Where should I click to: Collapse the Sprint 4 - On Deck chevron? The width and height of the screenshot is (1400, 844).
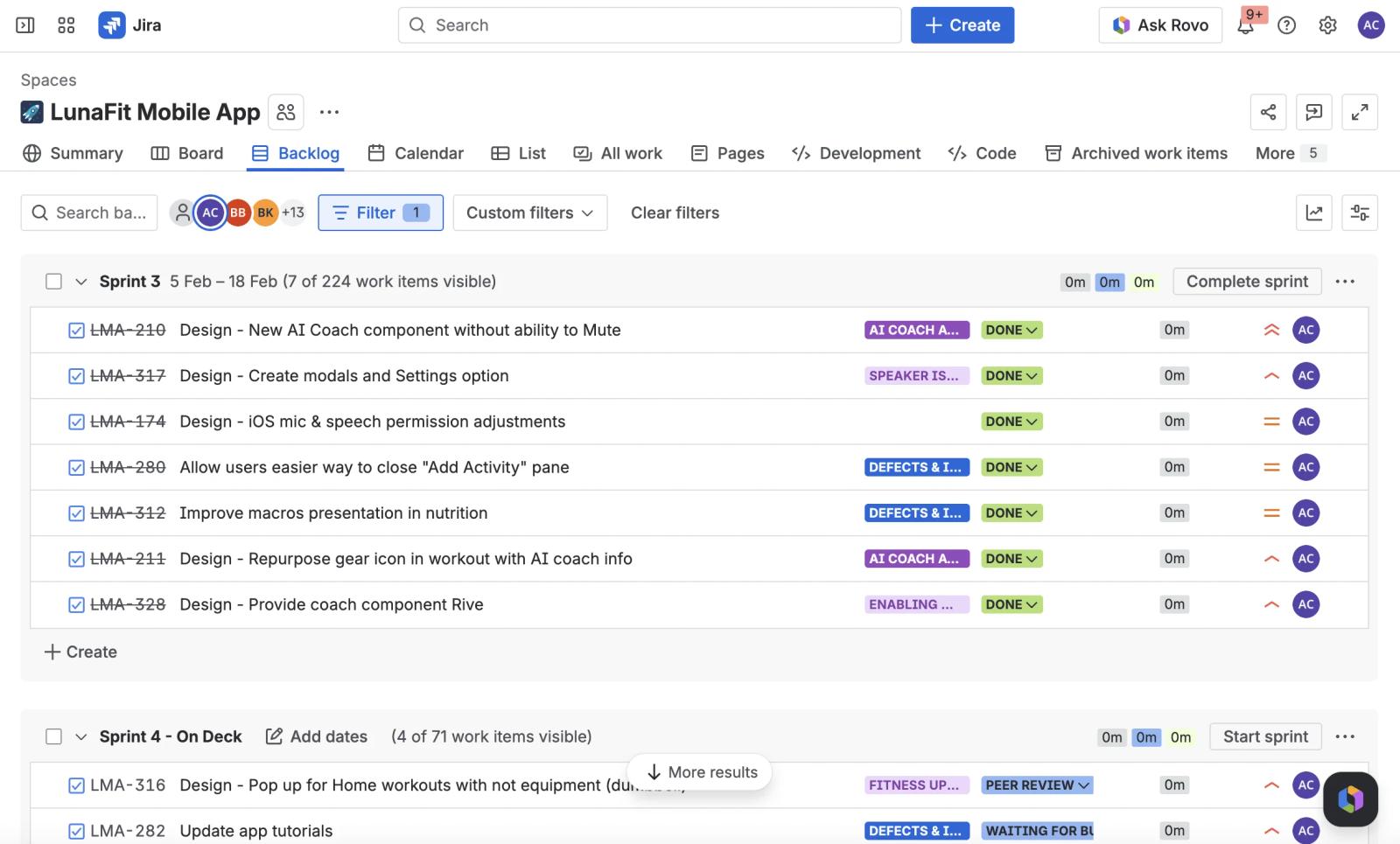coord(80,736)
